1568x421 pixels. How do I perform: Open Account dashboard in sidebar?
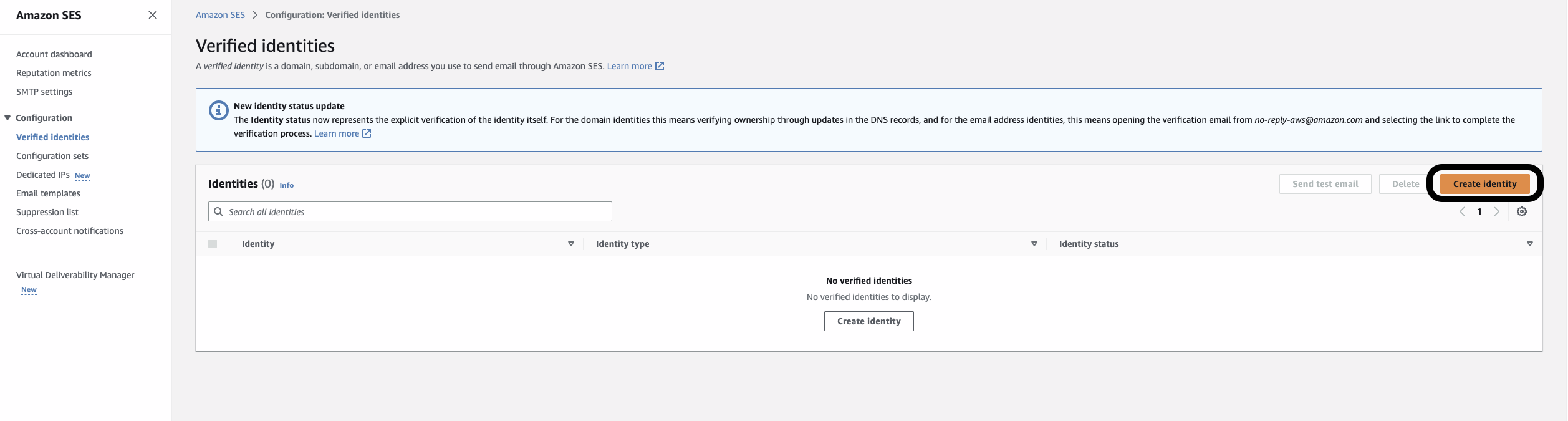pos(54,54)
